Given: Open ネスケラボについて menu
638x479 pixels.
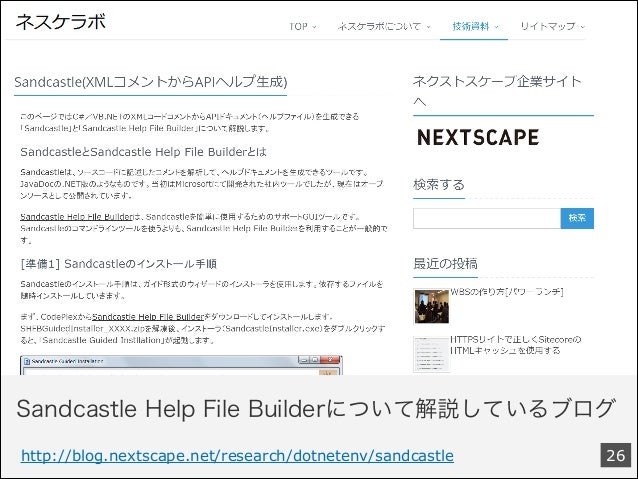Looking at the screenshot, I should click(x=379, y=26).
